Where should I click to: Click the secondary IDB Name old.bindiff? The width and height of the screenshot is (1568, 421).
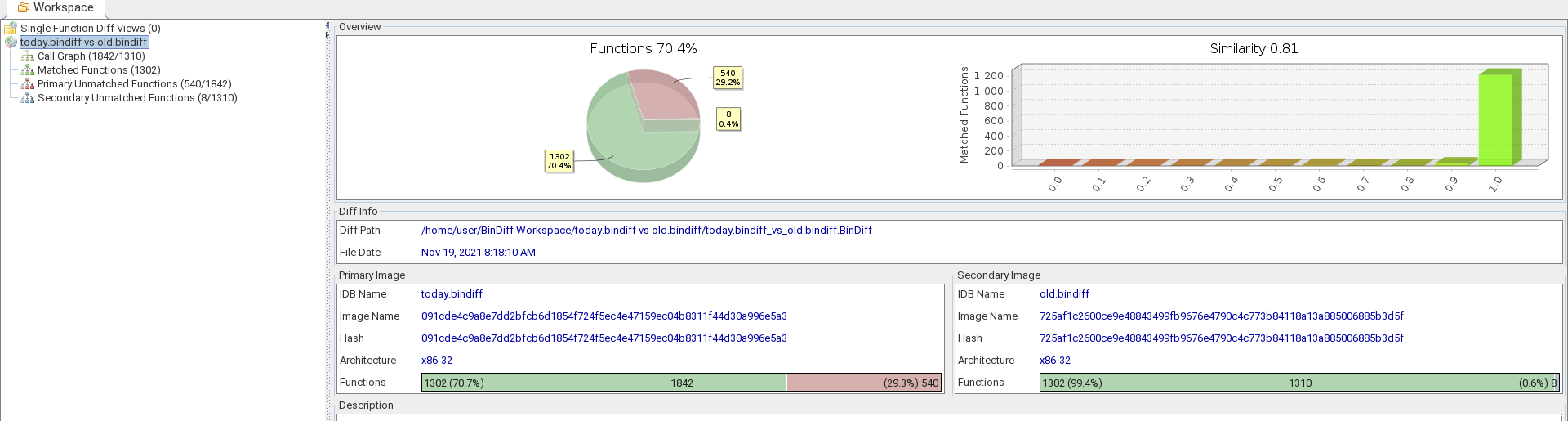click(1064, 294)
